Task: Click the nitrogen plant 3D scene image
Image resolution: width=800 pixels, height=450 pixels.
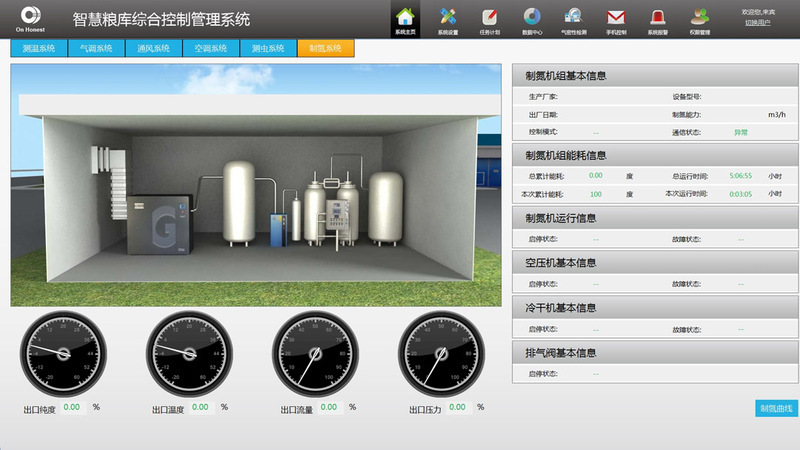Action: pos(255,185)
